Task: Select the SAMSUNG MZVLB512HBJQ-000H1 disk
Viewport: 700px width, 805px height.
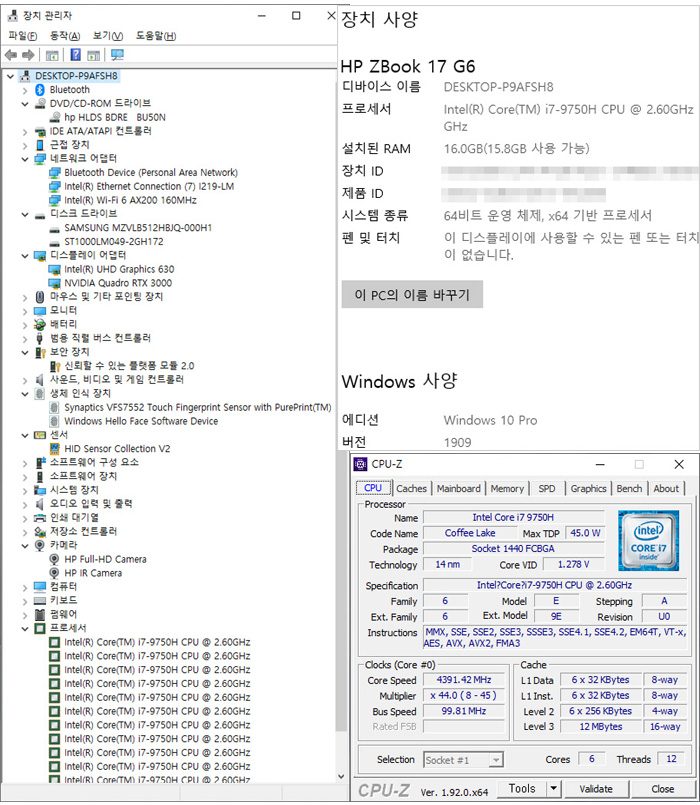Action: pyautogui.click(x=138, y=227)
